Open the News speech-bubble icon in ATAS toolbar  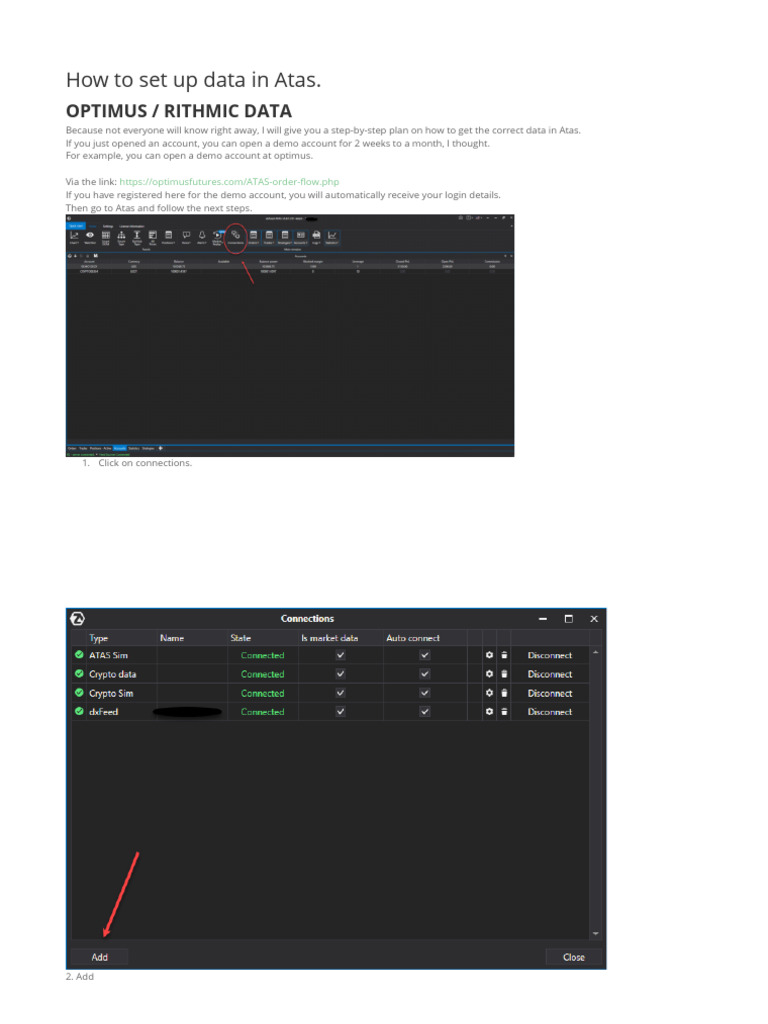pyautogui.click(x=186, y=235)
